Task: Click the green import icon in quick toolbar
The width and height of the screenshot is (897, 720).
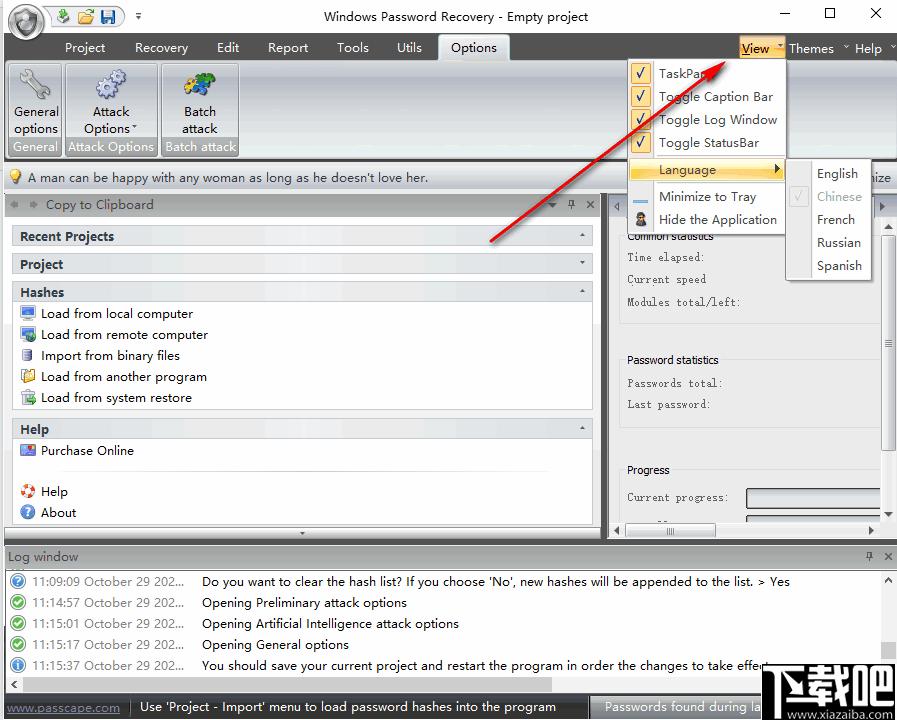Action: click(63, 16)
